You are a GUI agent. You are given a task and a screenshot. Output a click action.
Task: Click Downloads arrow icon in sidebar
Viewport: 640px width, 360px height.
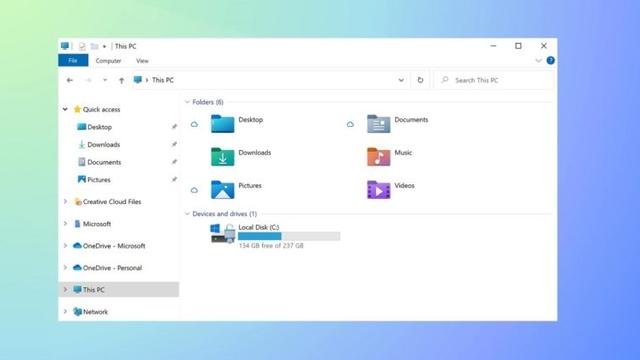pyautogui.click(x=82, y=144)
